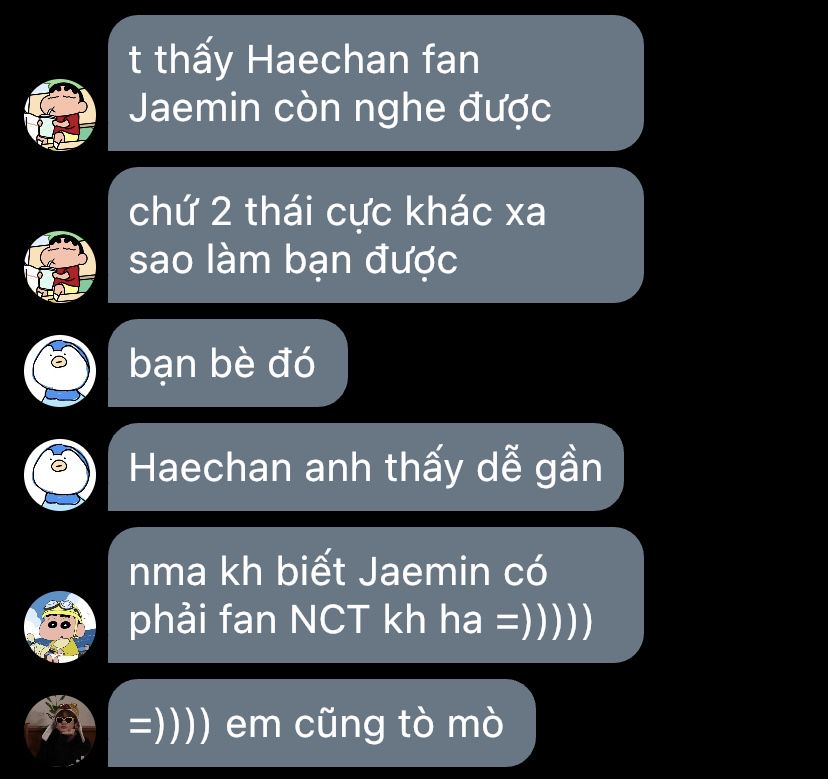828x779 pixels.
Task: Select message 'nma kh biết Jaemin có phải fan NCT'
Action: click(375, 595)
